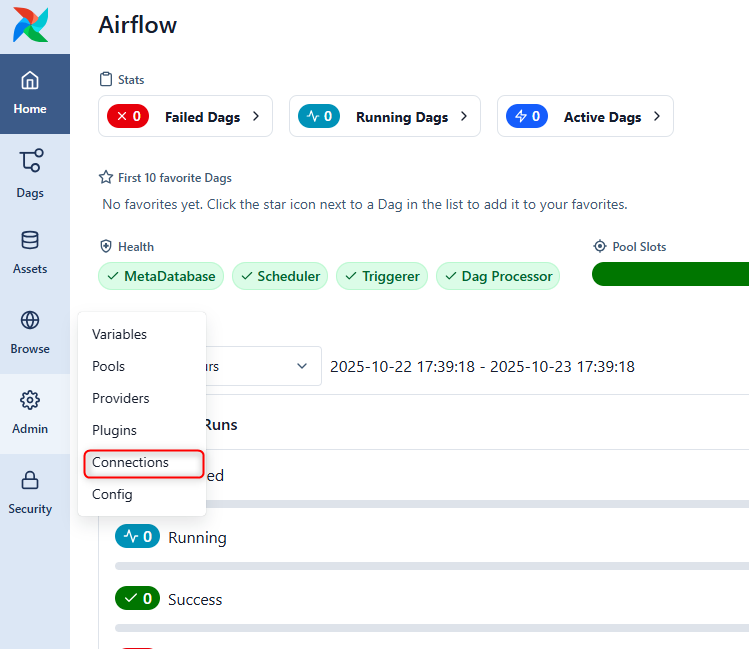The width and height of the screenshot is (749, 649).
Task: Expand Failed Dags chevron arrow
Action: 256,116
